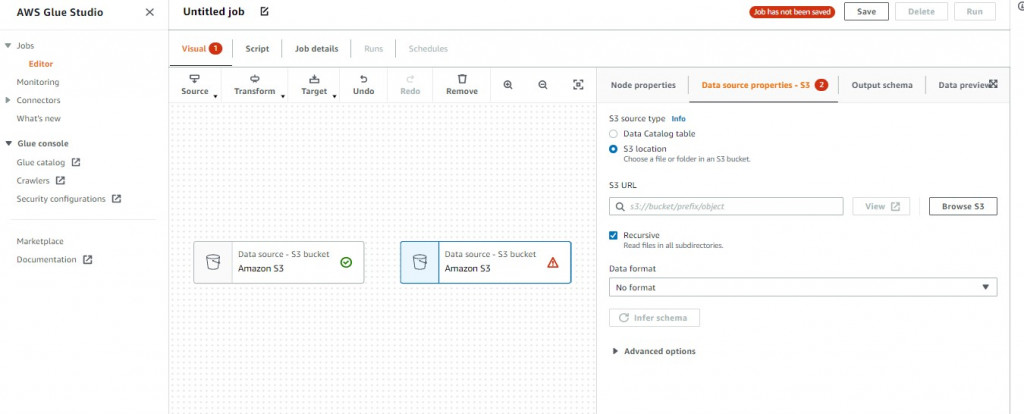Click the bucket icon of the first S3 node
1024x414 pixels.
(213, 262)
